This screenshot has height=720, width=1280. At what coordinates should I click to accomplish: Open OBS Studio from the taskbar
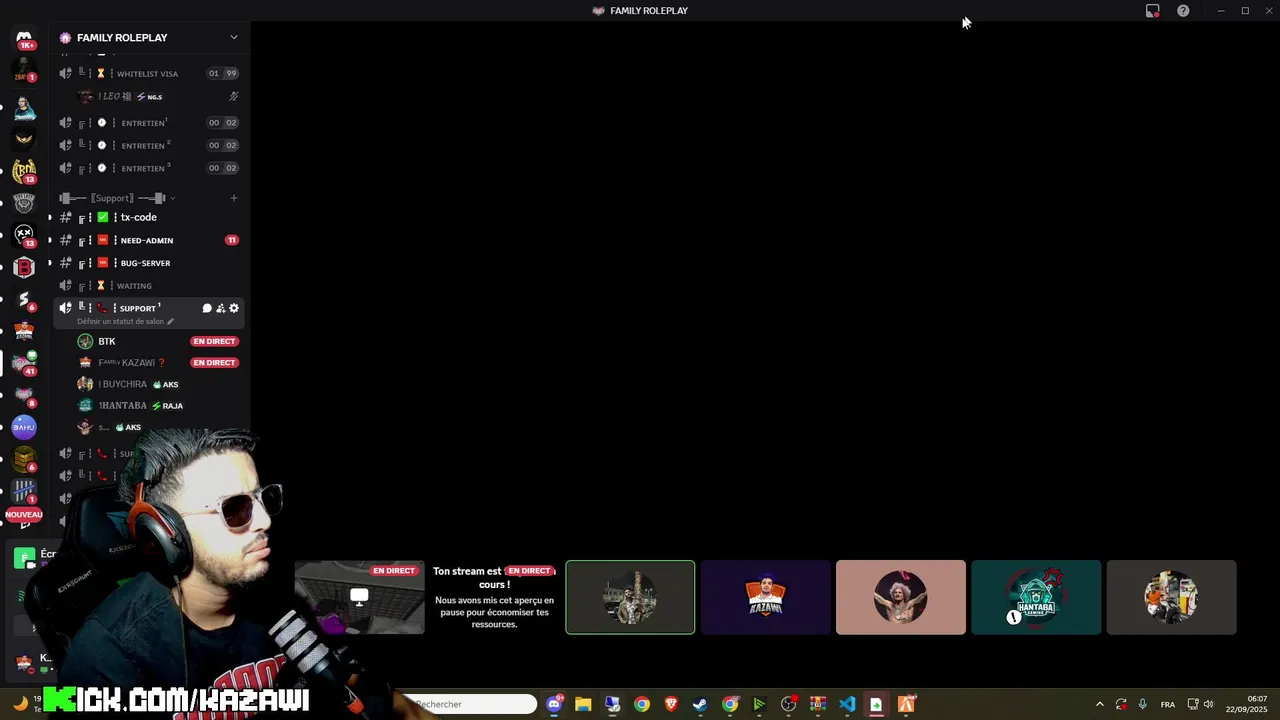788,704
